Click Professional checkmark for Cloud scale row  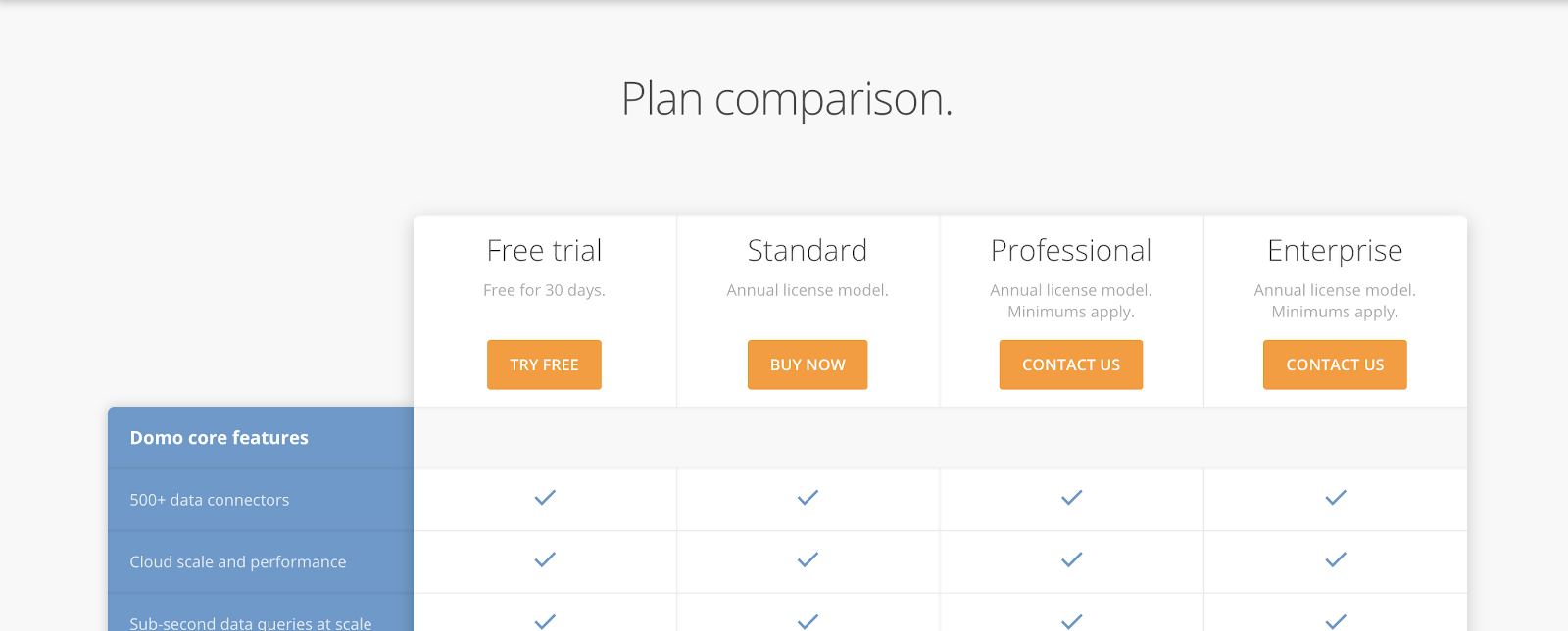point(1071,559)
